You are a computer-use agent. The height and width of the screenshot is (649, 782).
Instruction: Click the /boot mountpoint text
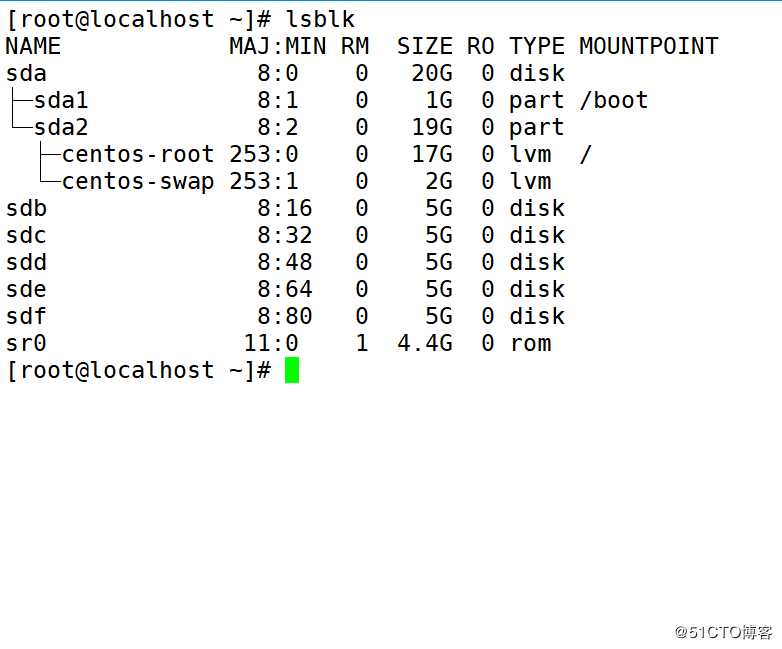pos(613,100)
